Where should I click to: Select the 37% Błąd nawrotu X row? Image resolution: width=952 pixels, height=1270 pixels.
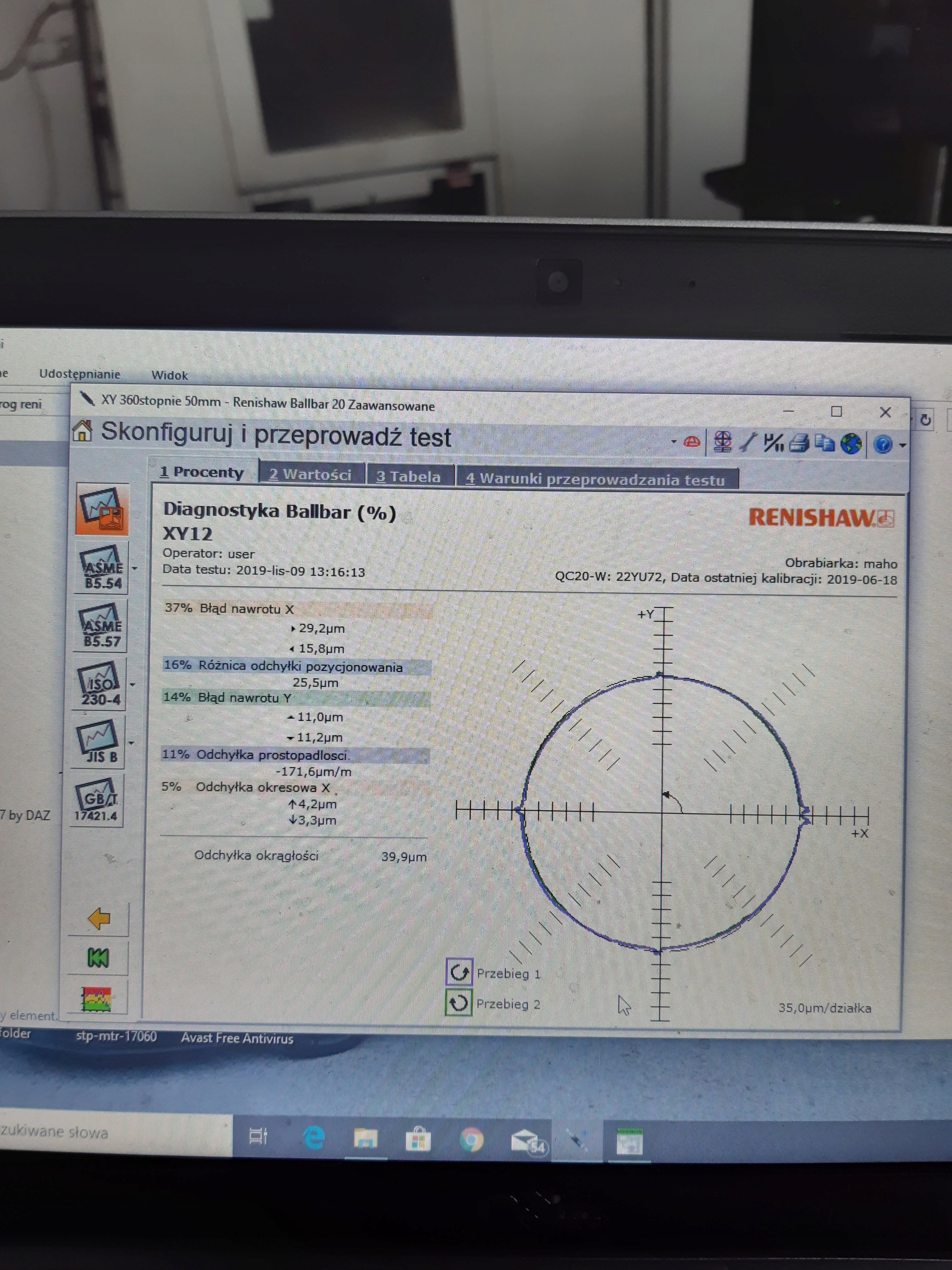click(297, 609)
